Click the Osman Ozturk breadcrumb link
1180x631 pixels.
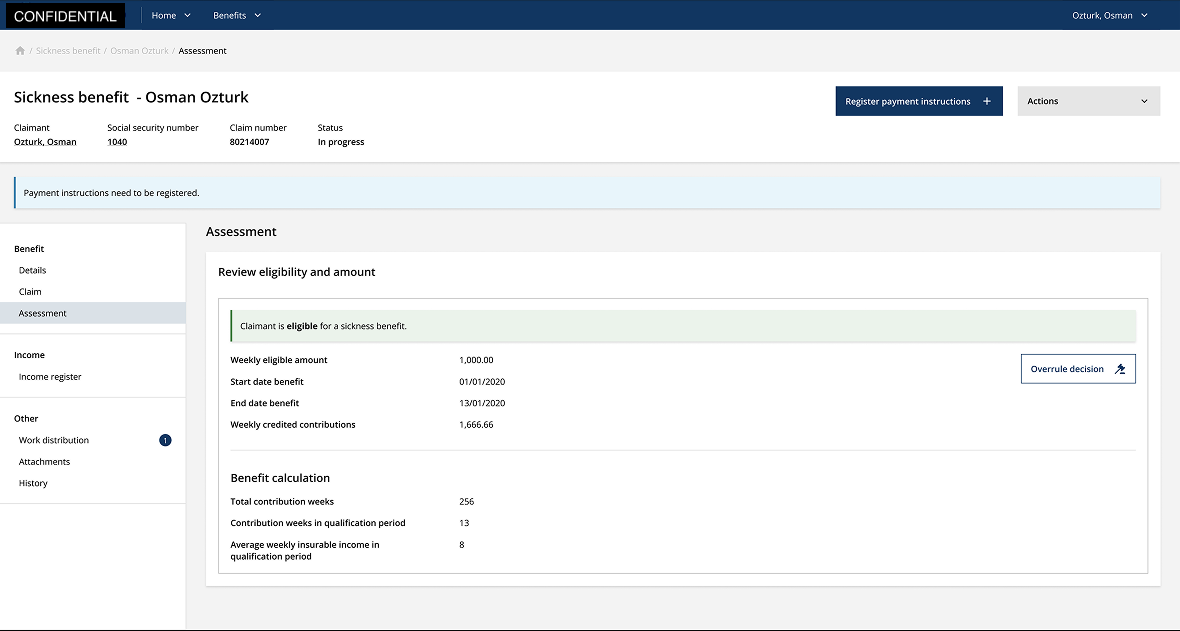139,51
